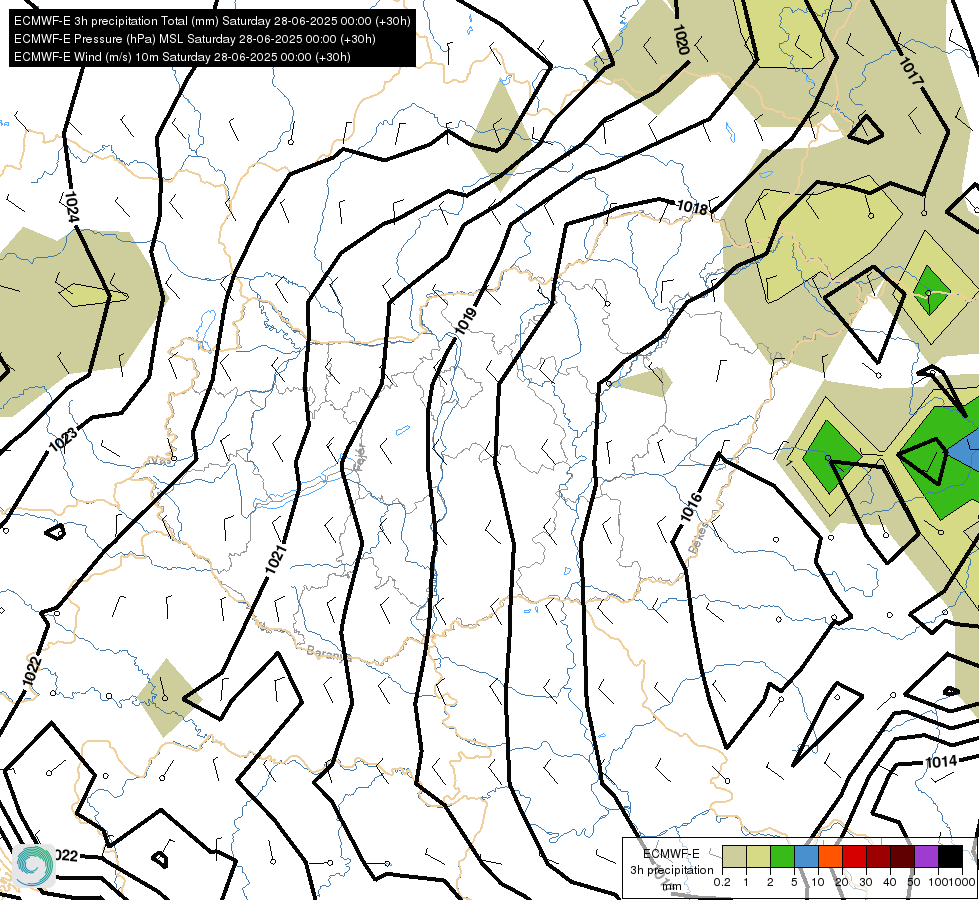Click the '0.2' legend tick value
979x900 pixels.
(722, 882)
